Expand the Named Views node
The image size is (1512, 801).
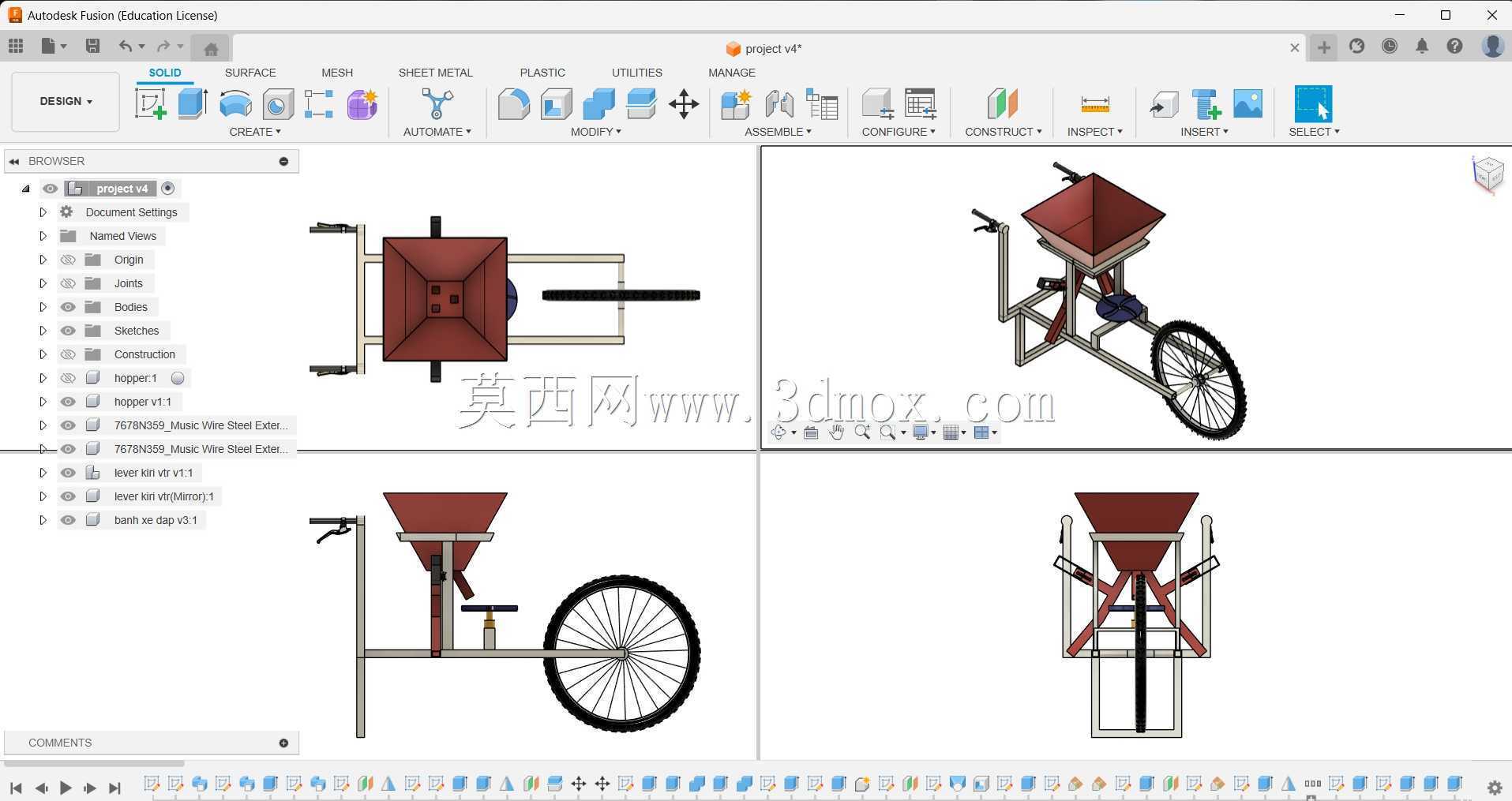click(43, 236)
